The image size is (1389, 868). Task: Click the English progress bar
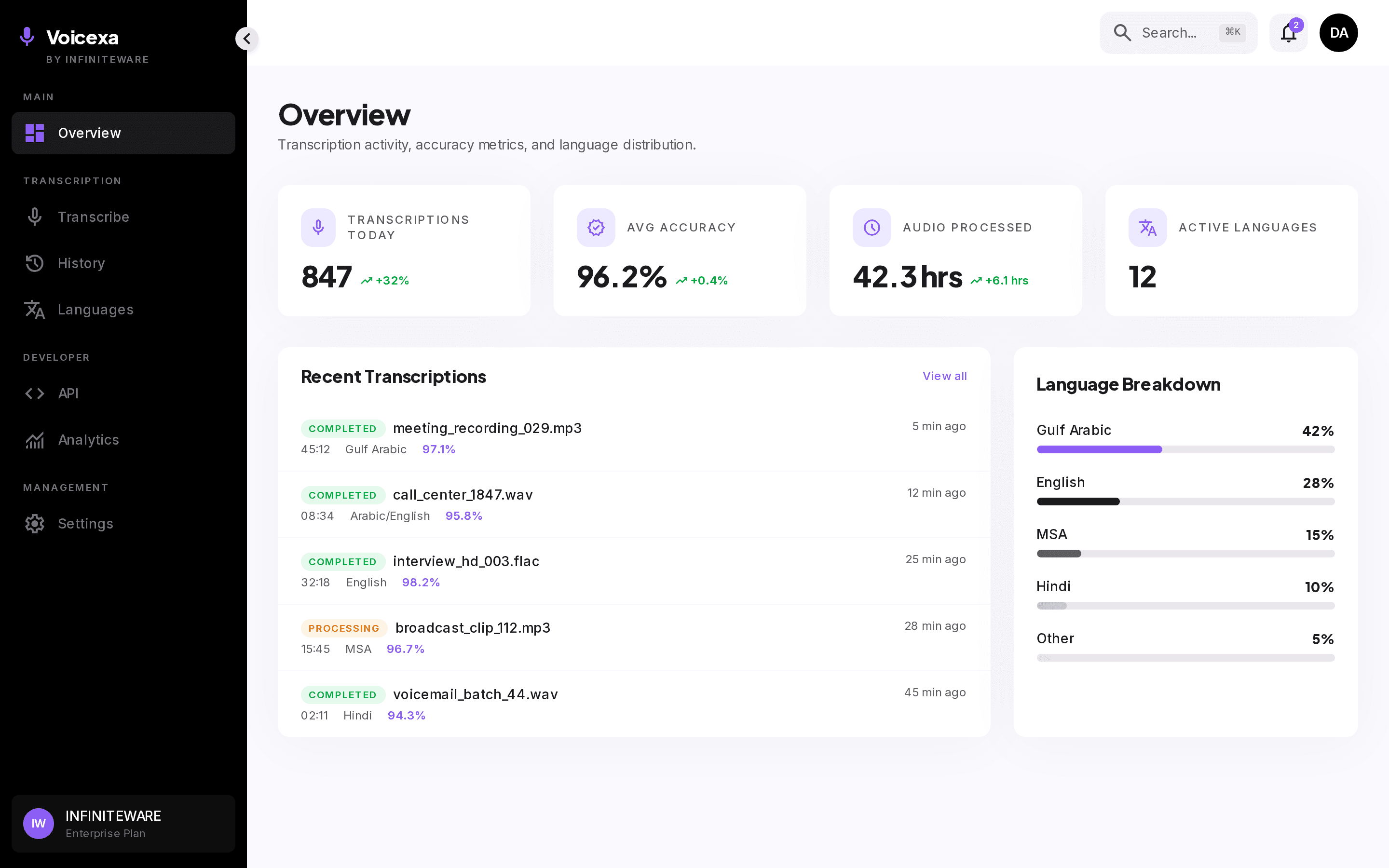[1185, 502]
